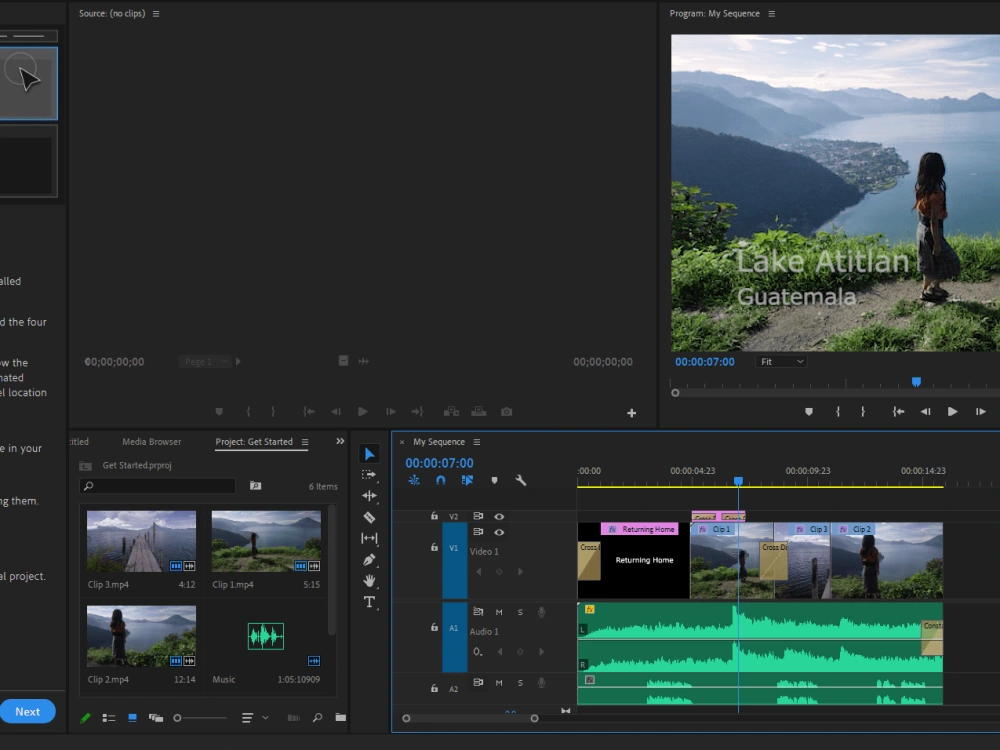Screen dimensions: 1000x750
Task: Click the timeline wrench settings icon
Action: click(520, 480)
